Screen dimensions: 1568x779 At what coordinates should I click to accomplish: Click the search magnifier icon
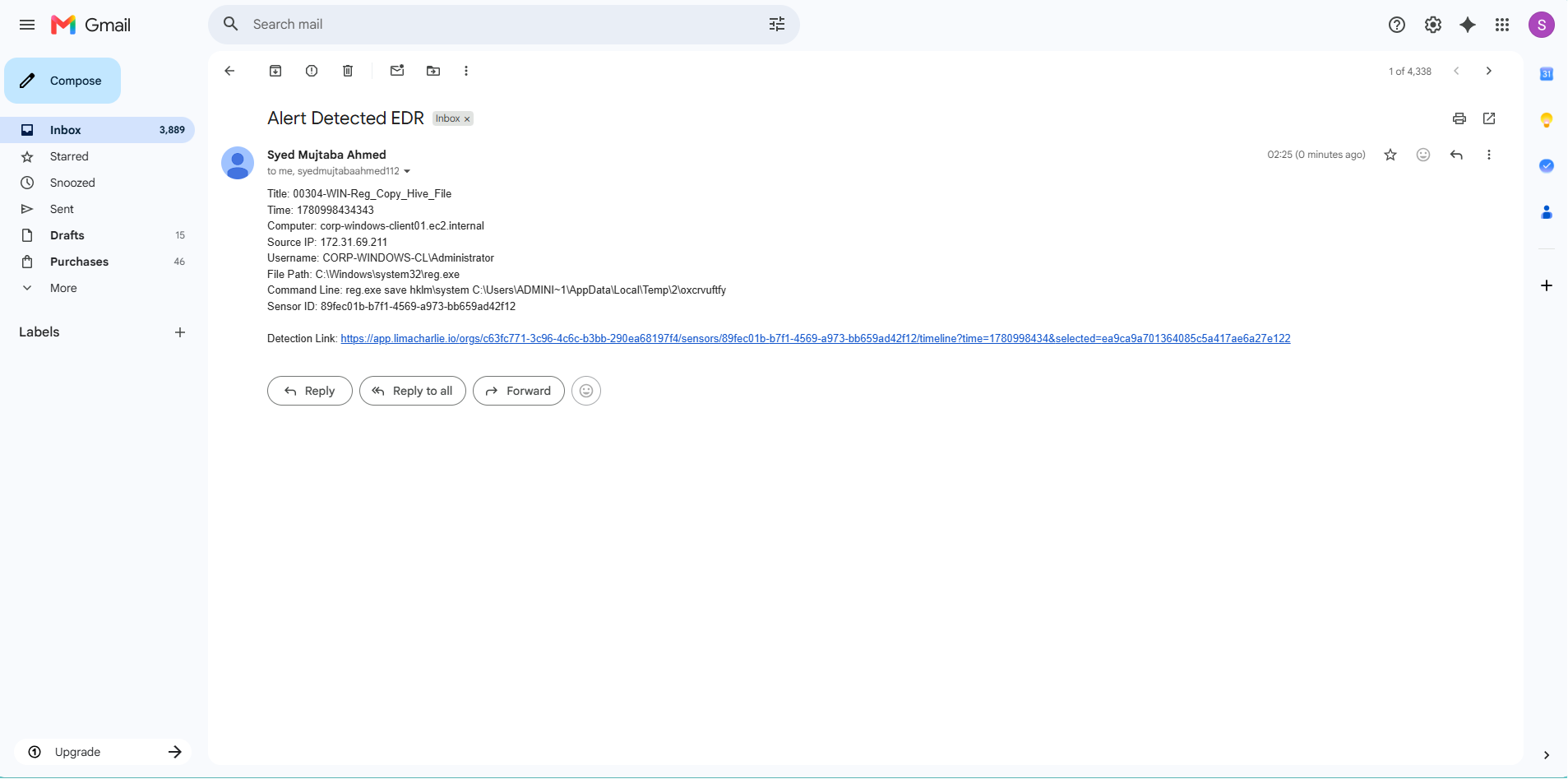coord(231,24)
